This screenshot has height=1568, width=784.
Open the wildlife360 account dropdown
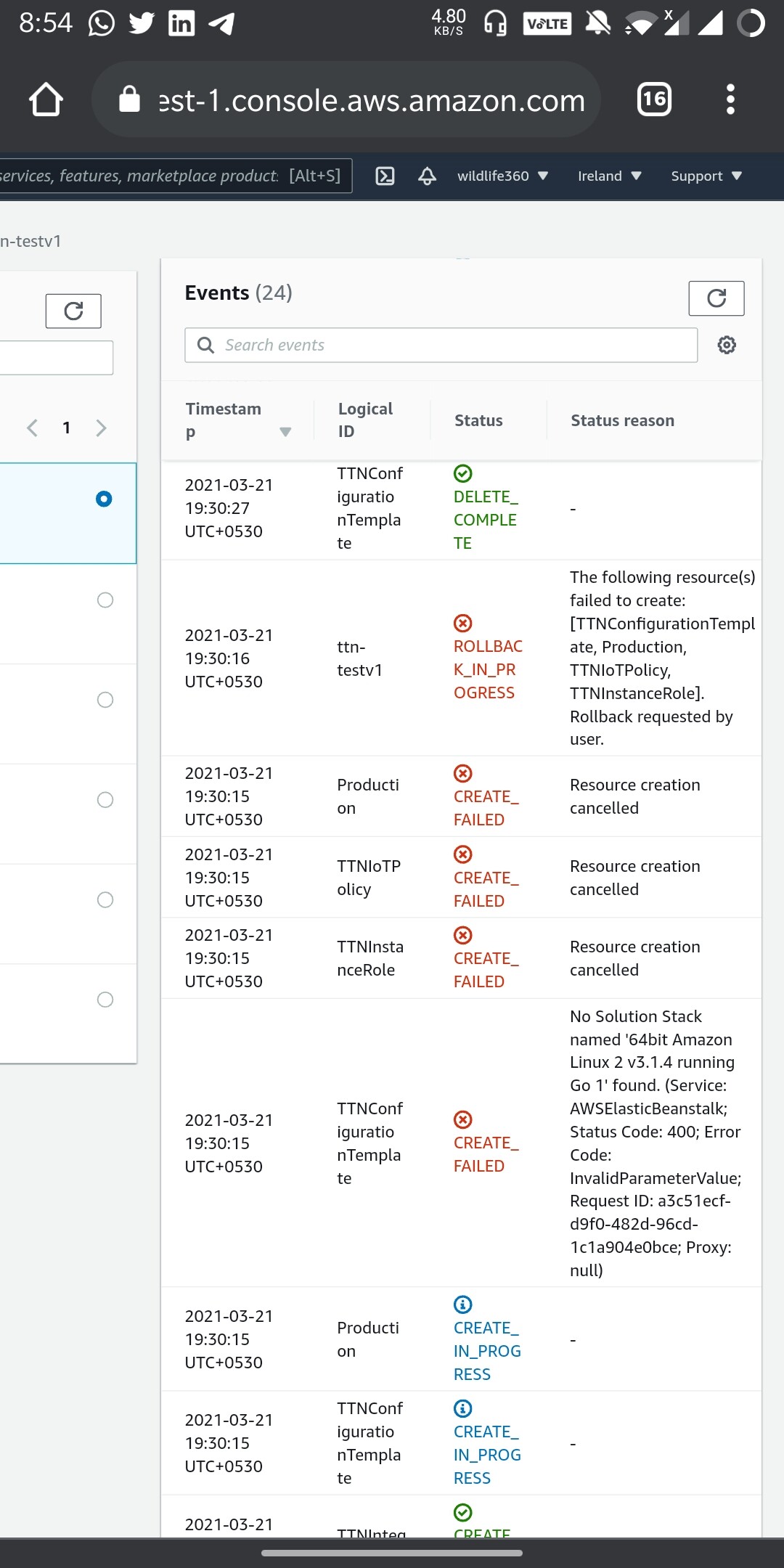coord(503,176)
